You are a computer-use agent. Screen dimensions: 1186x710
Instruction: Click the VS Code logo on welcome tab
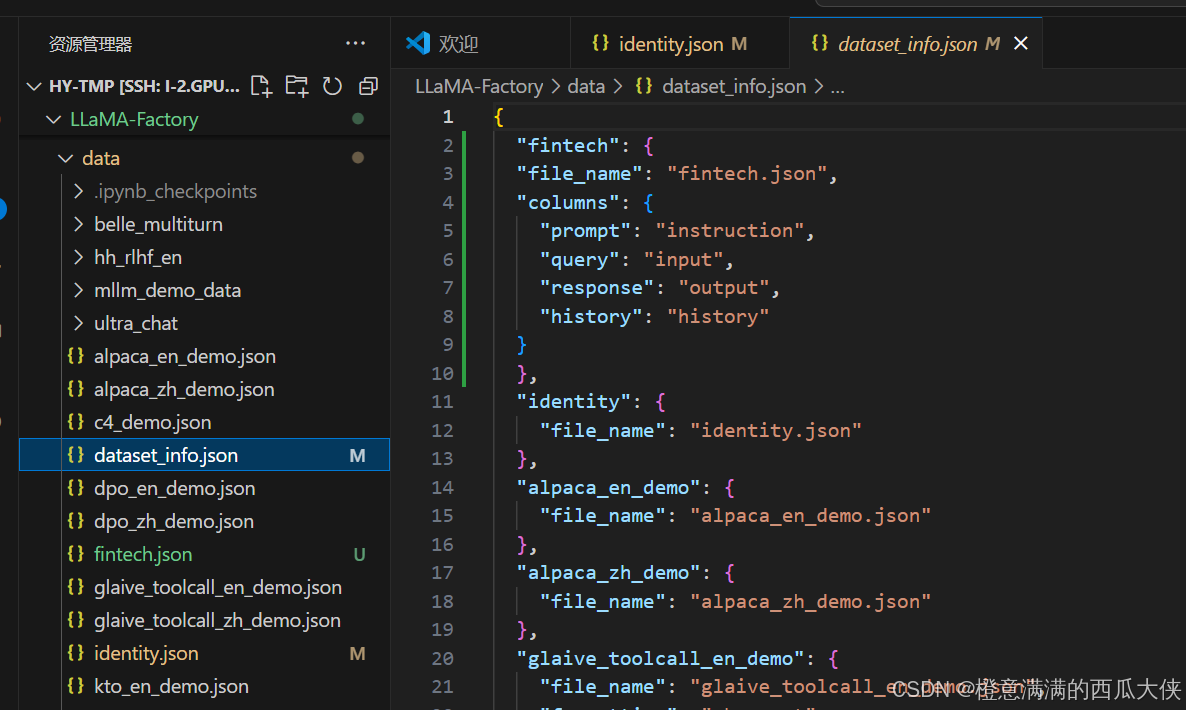tap(418, 43)
